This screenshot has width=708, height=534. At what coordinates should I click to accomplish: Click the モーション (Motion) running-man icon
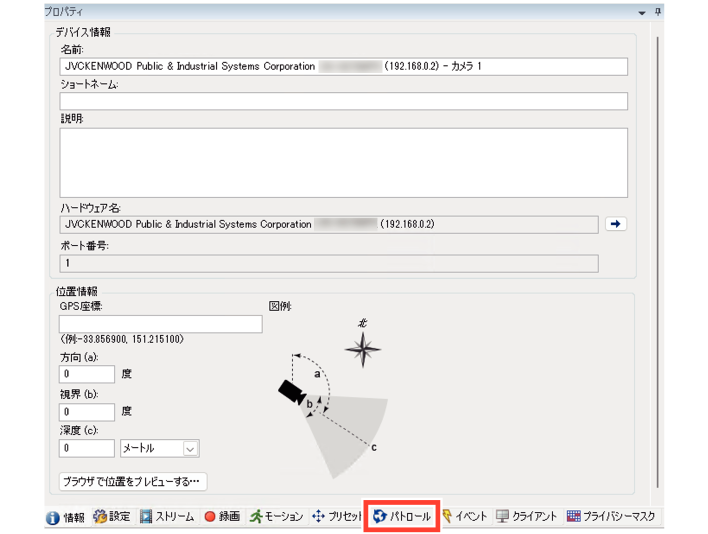click(257, 517)
